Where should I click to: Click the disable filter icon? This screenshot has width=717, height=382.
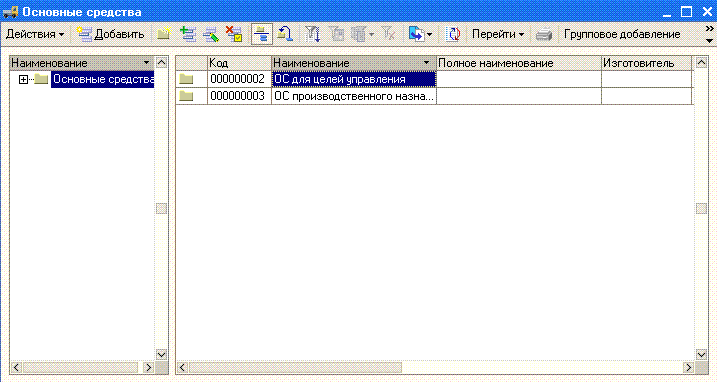pyautogui.click(x=388, y=34)
